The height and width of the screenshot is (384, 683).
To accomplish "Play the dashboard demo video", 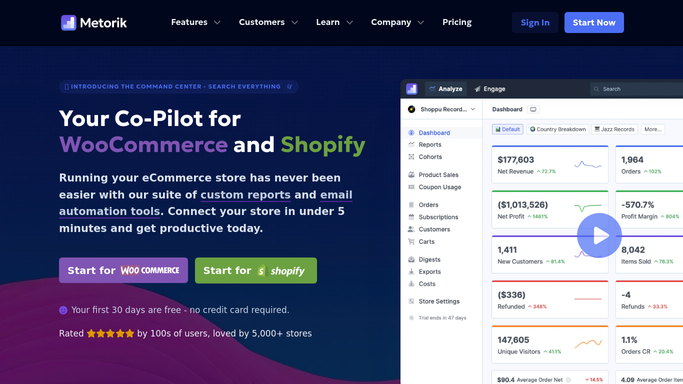I will (599, 236).
